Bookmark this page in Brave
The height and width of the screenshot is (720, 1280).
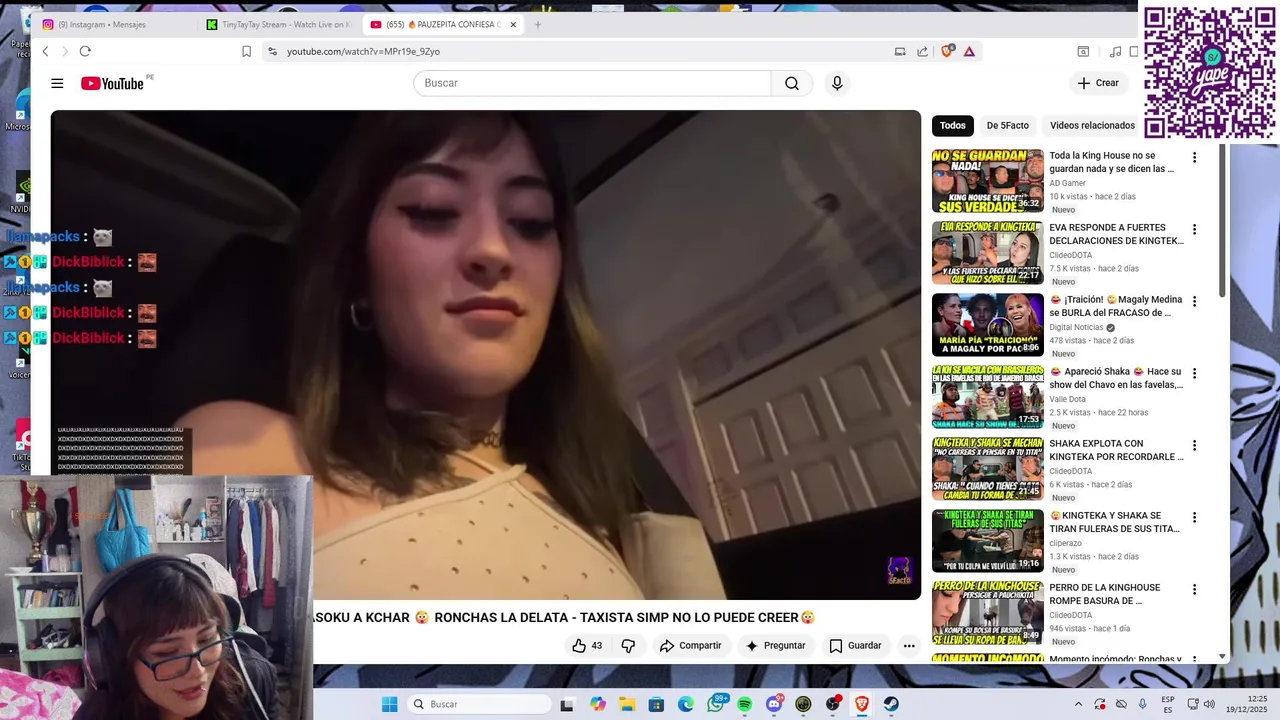tap(246, 52)
